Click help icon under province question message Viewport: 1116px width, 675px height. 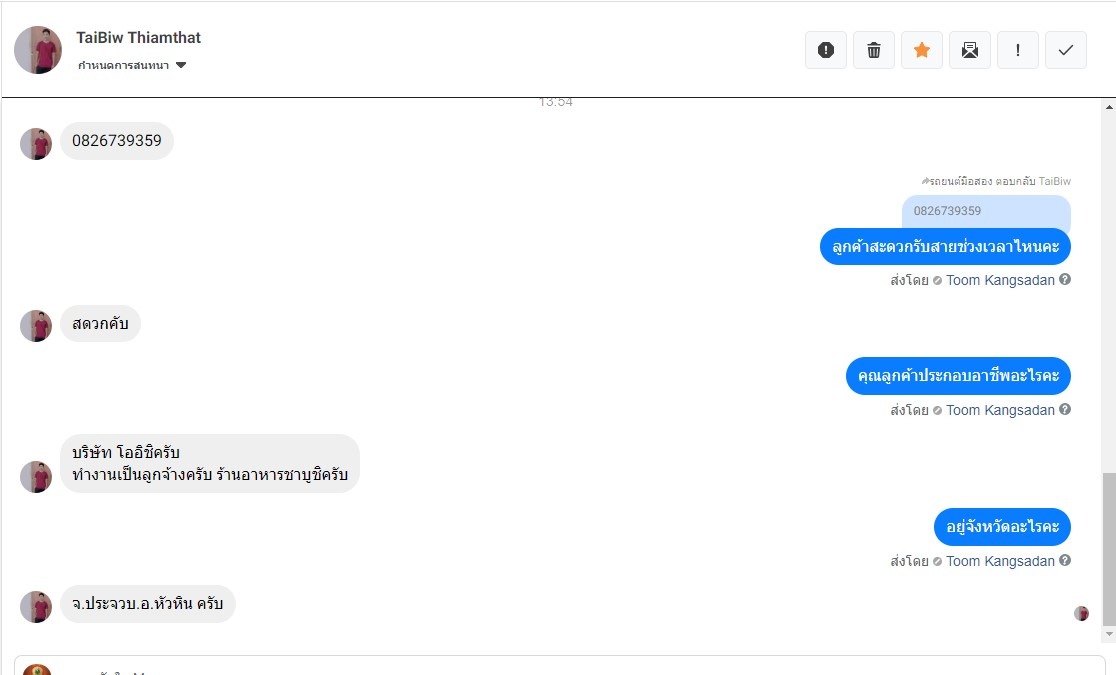click(1065, 561)
